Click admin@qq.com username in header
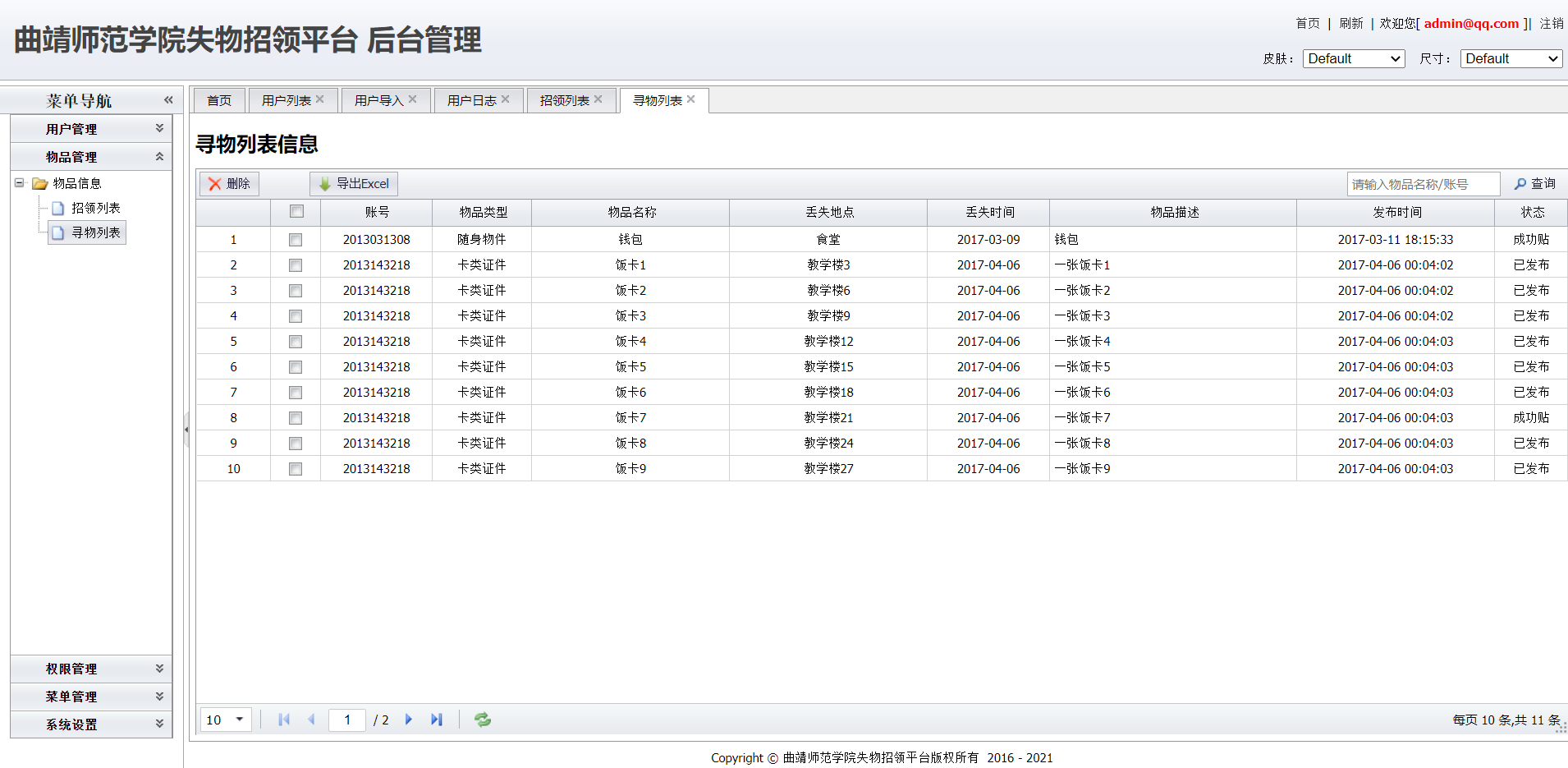 pos(1471,23)
